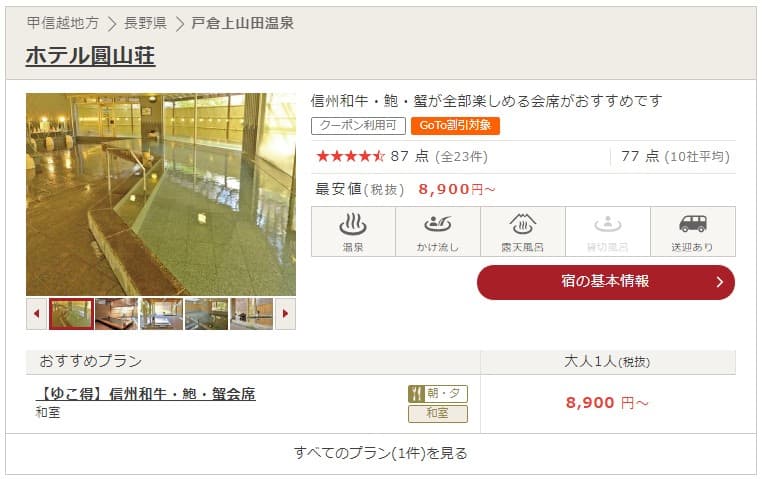
Task: Open 戸倉上山田温泉 breadcrumb link
Action: (243, 23)
